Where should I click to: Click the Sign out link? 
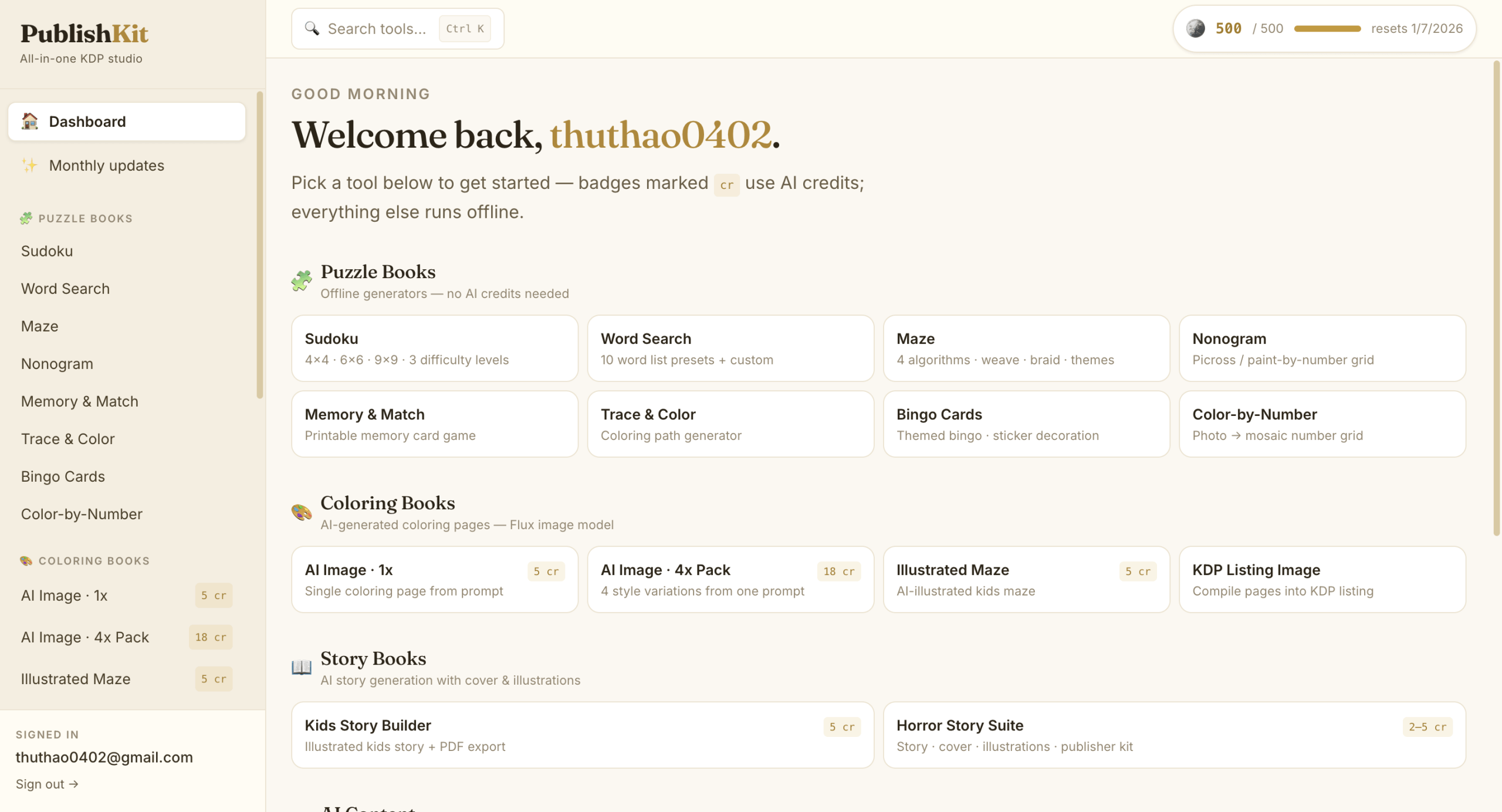click(47, 784)
